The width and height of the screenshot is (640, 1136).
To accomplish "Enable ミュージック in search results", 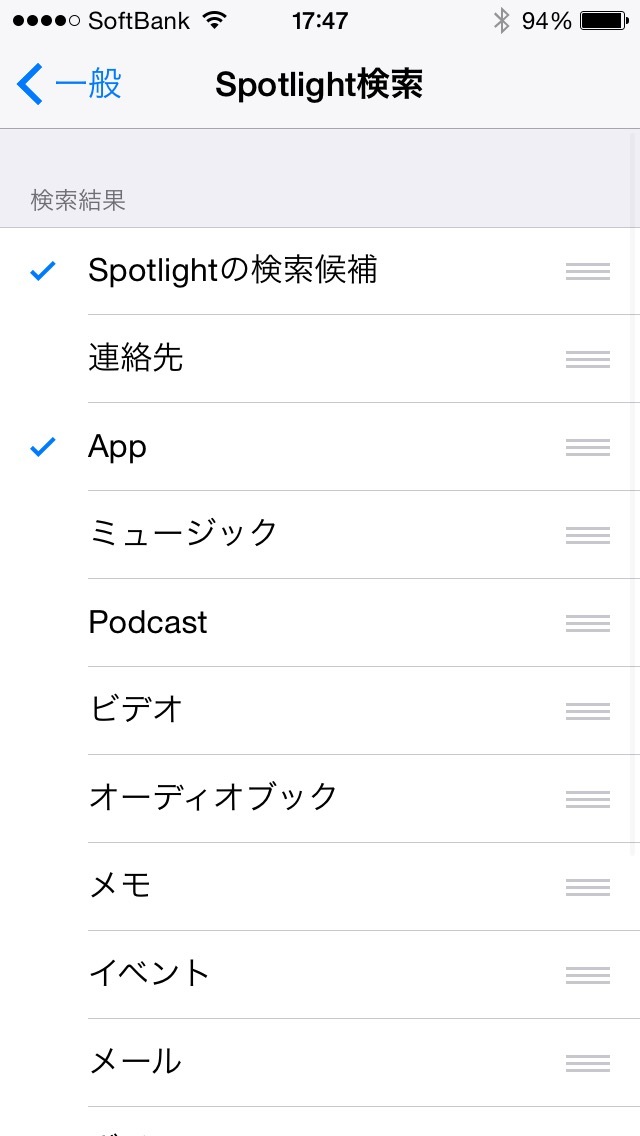I will click(x=320, y=535).
